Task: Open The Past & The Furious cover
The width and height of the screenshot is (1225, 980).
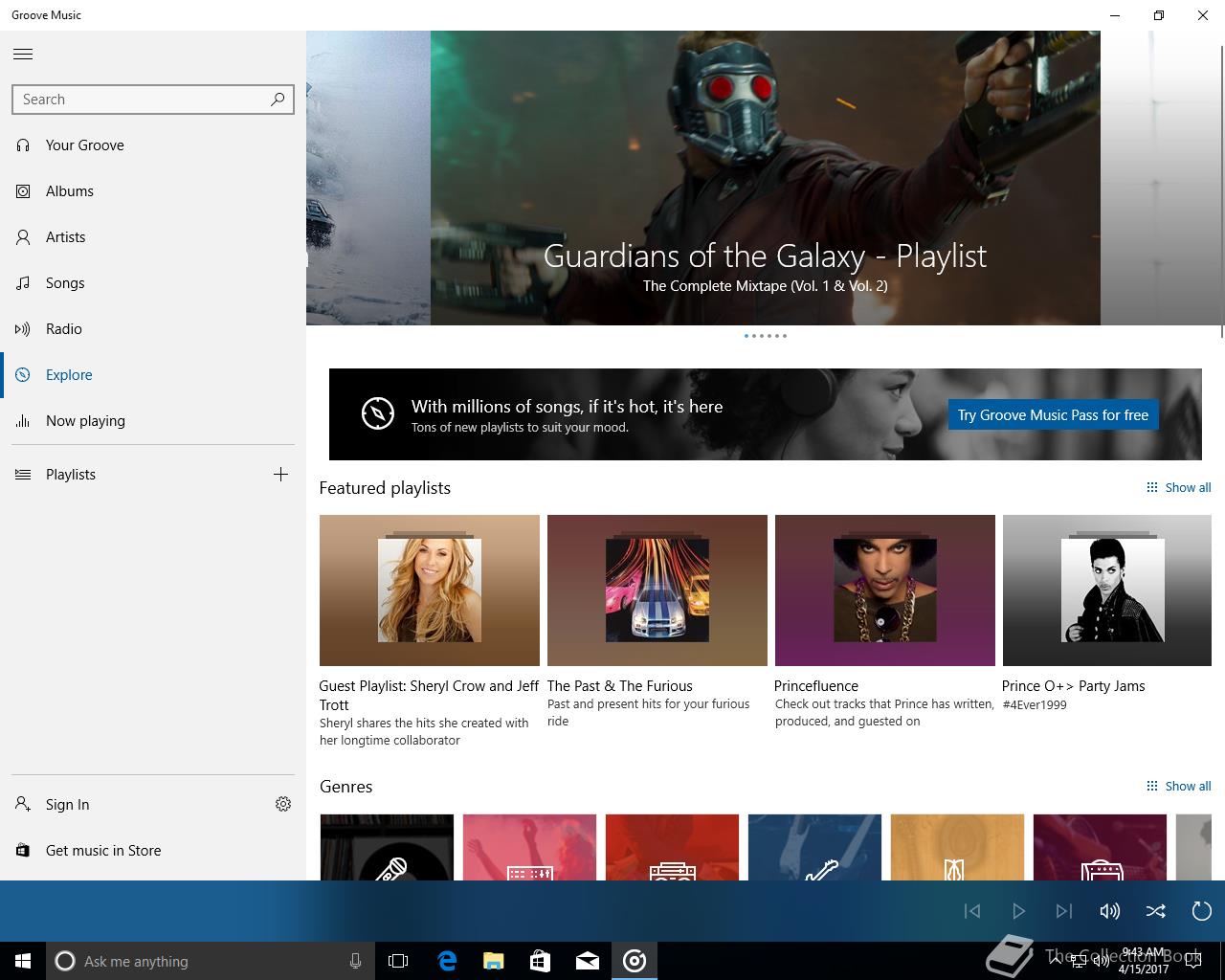Action: click(x=657, y=590)
